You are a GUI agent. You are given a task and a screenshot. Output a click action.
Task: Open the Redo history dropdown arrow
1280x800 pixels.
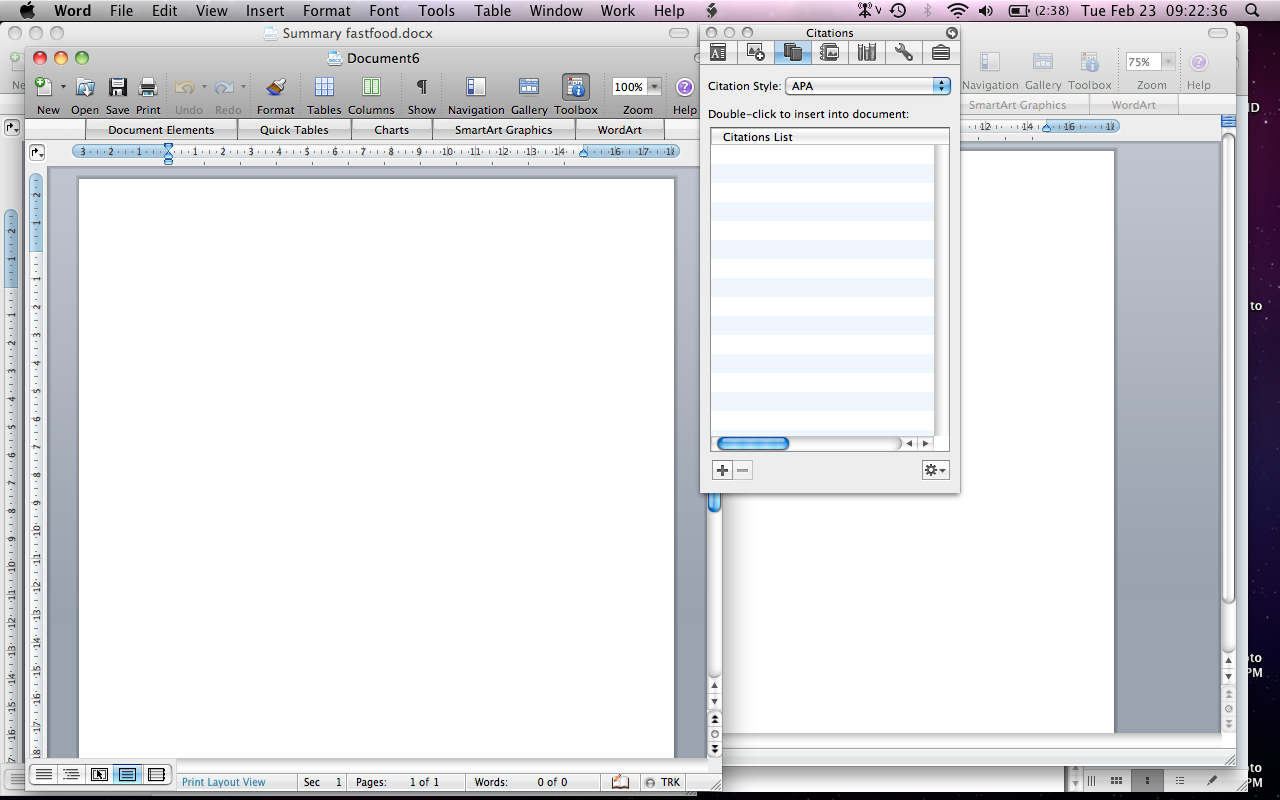[242, 87]
